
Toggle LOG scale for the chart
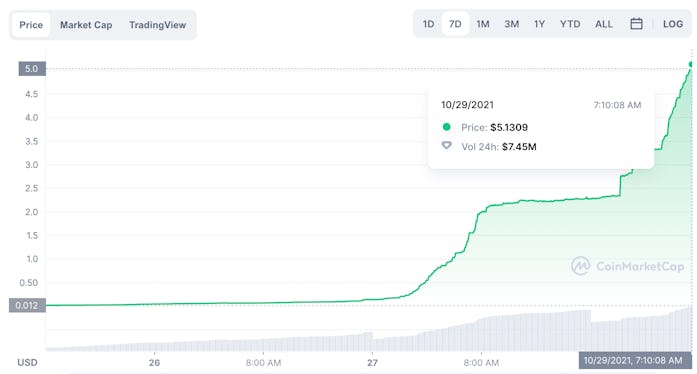point(673,24)
